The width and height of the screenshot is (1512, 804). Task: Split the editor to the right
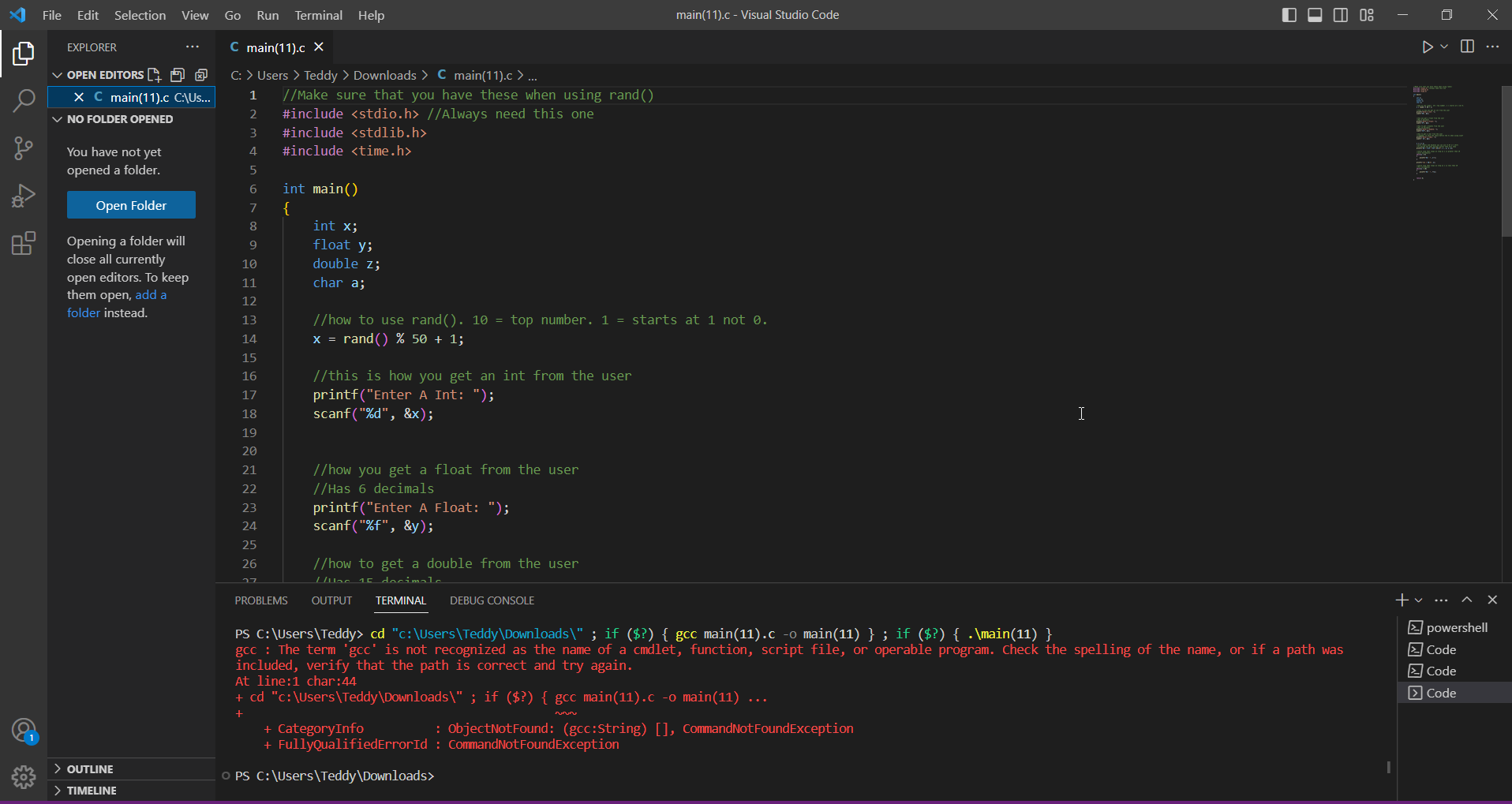point(1467,47)
